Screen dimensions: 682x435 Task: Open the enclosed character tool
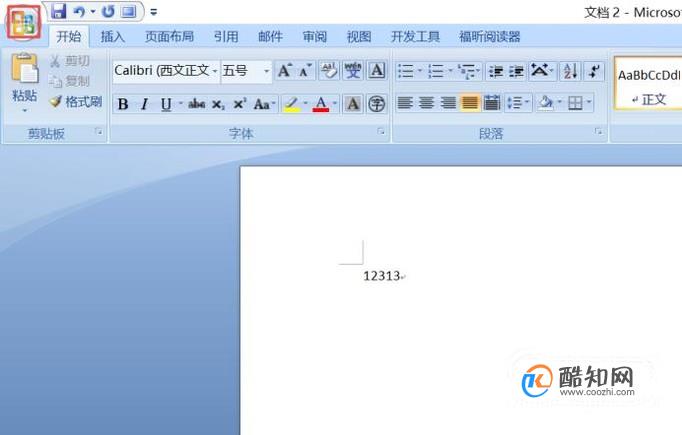click(377, 104)
